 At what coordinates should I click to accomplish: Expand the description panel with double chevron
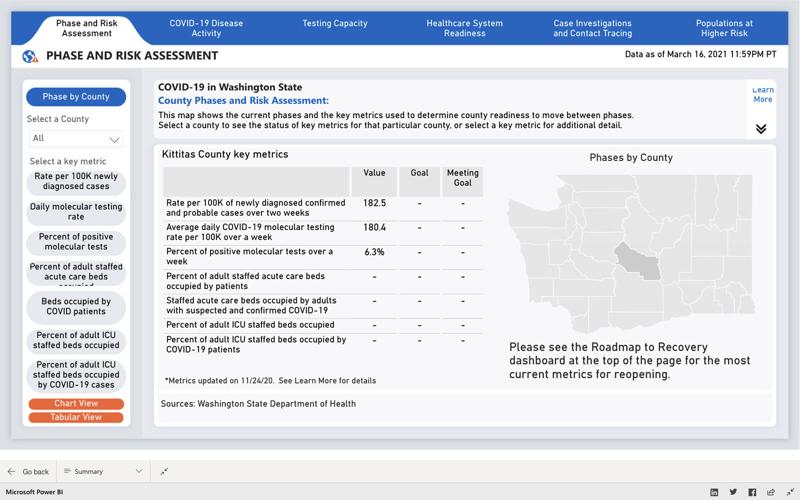click(761, 129)
